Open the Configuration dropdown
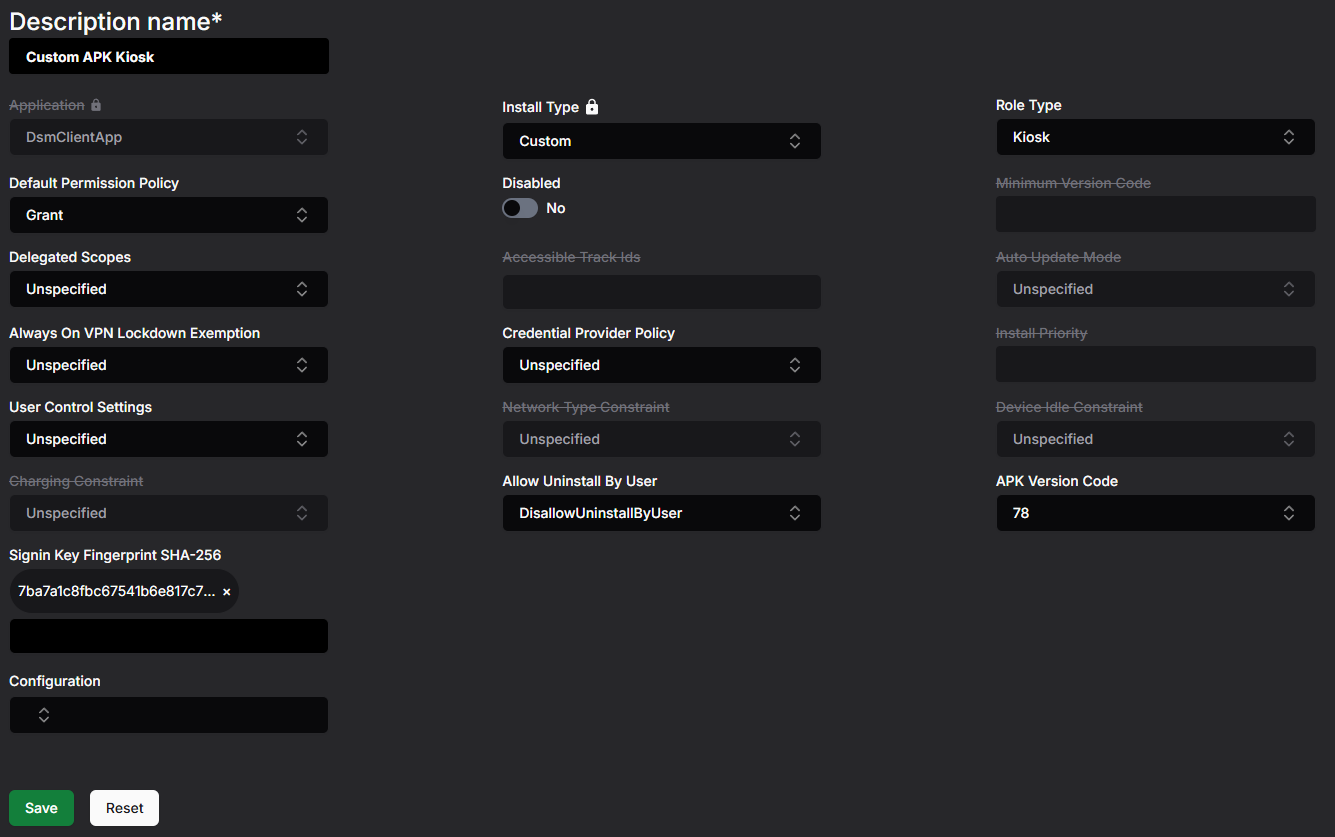The image size is (1335, 837). tap(168, 715)
